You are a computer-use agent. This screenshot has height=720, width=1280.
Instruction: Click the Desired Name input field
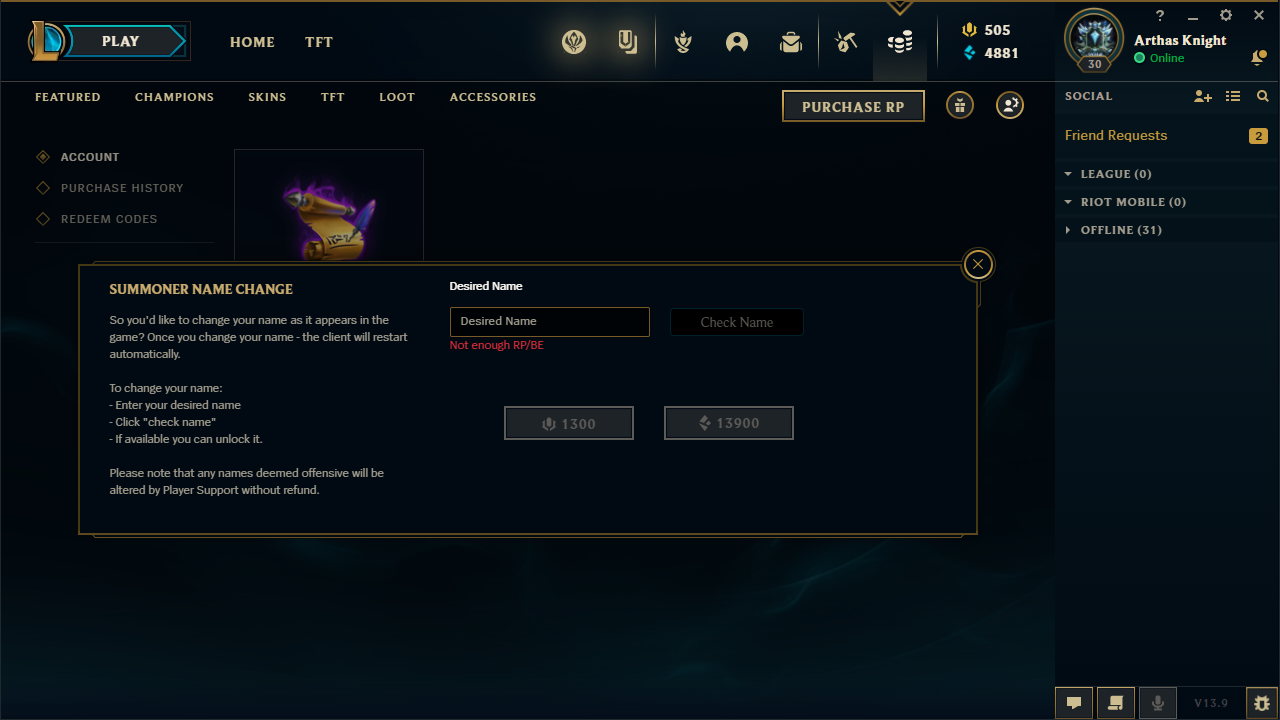tap(550, 322)
